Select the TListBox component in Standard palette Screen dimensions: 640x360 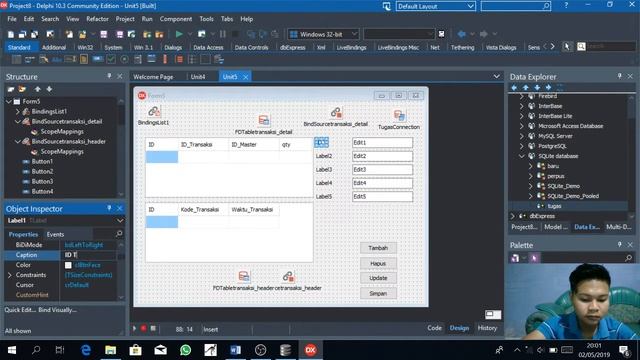pos(138,60)
